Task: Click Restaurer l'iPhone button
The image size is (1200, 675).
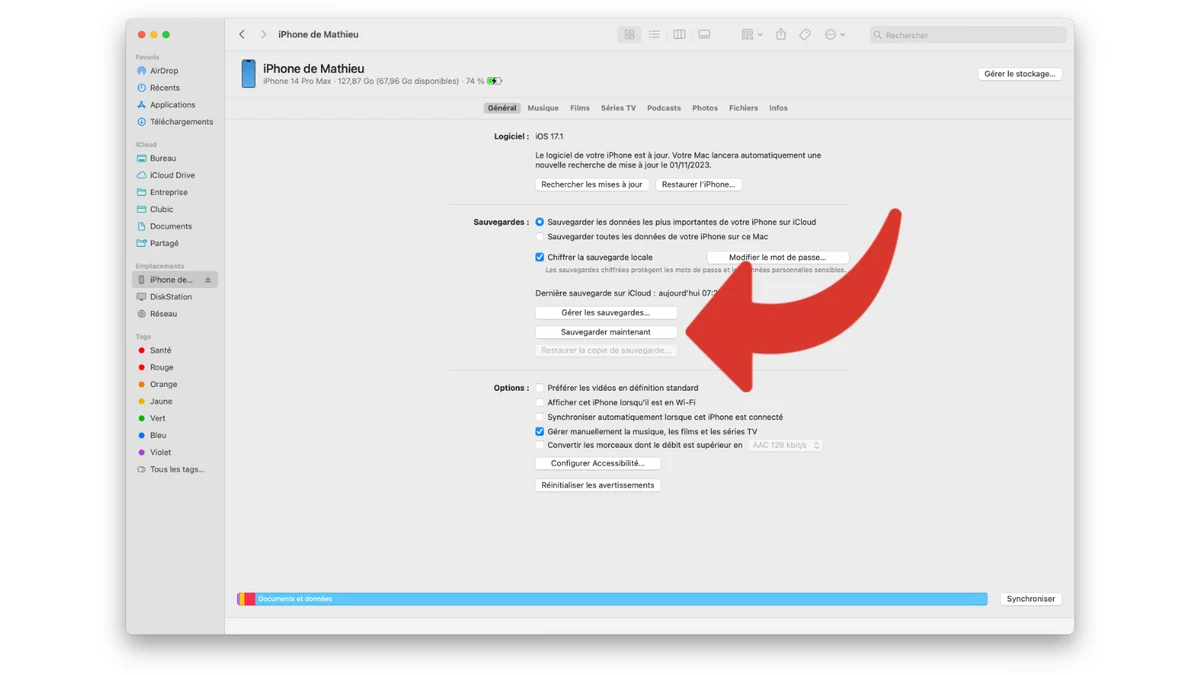Action: point(699,184)
